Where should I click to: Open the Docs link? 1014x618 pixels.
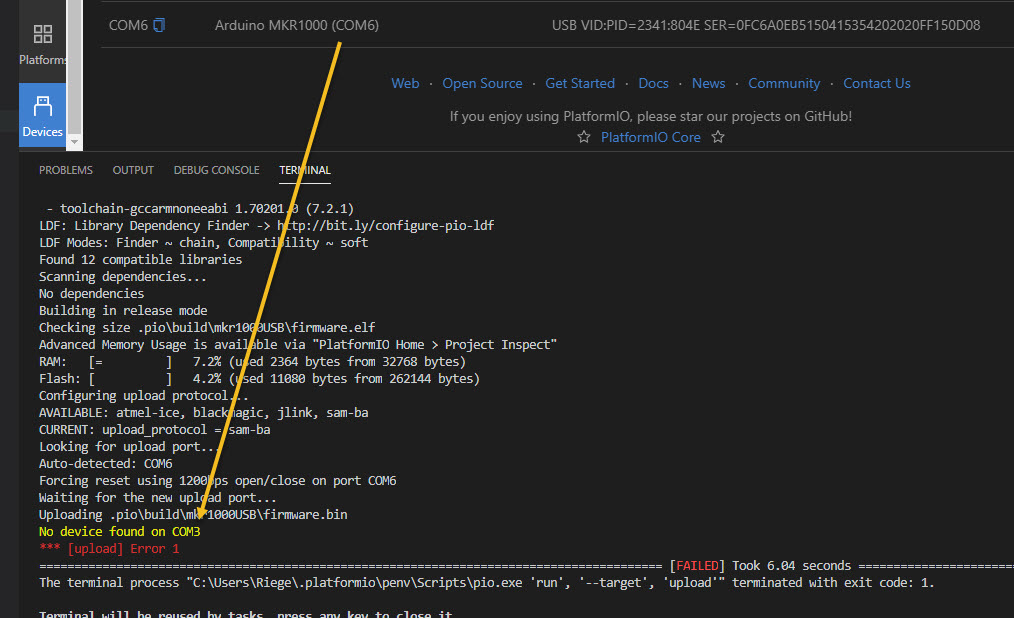(x=653, y=83)
